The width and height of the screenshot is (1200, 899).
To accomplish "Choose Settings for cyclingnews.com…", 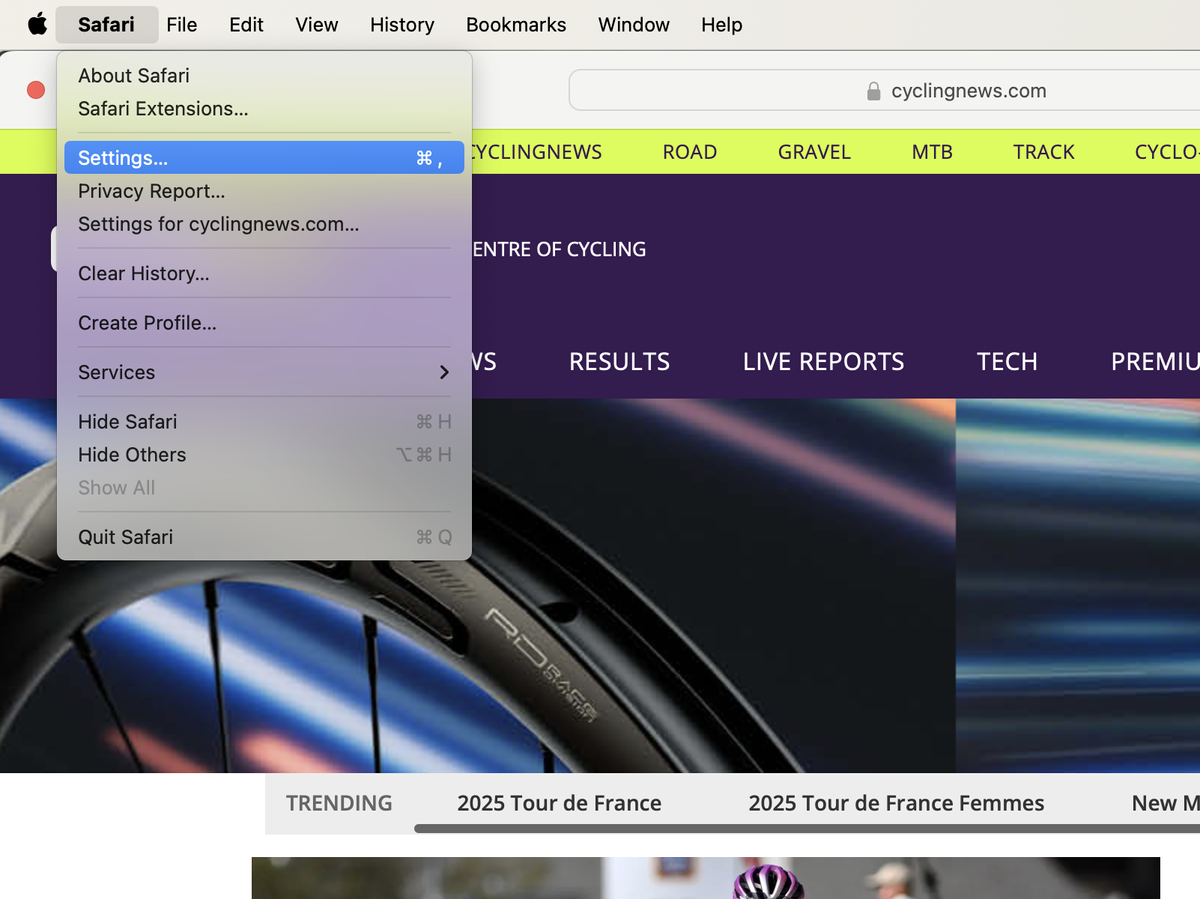I will [x=264, y=224].
